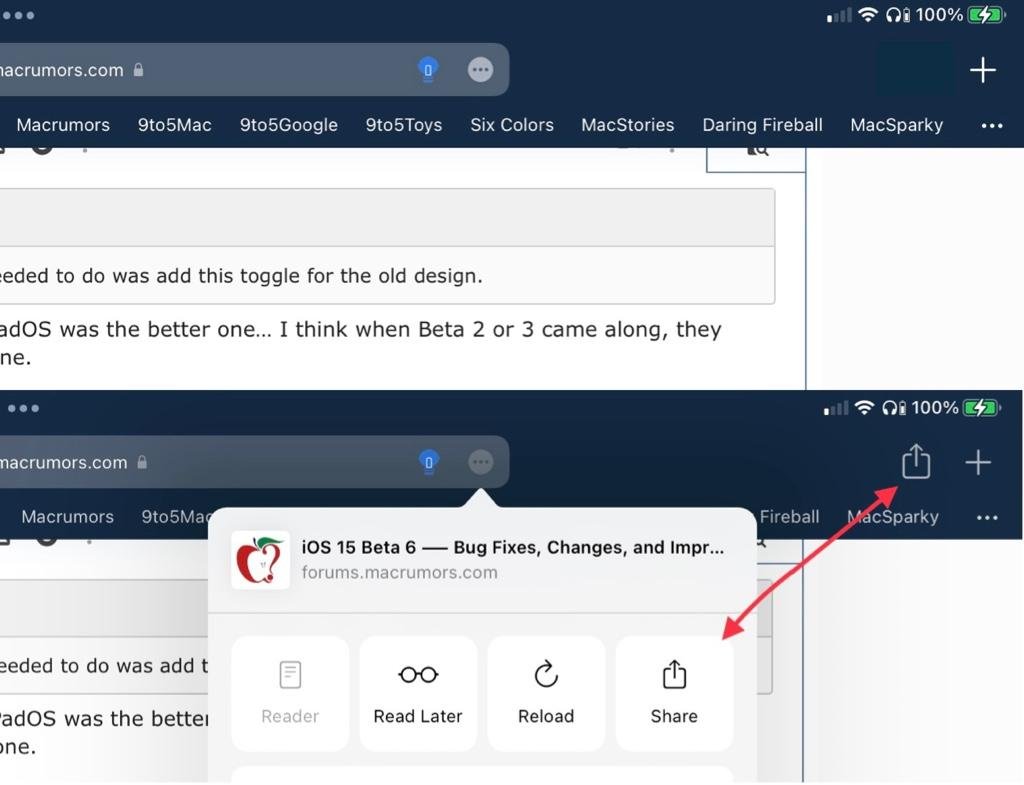The image size is (1024, 785).
Task: Tap the cellular signal icon in top status bar
Action: coord(839,15)
